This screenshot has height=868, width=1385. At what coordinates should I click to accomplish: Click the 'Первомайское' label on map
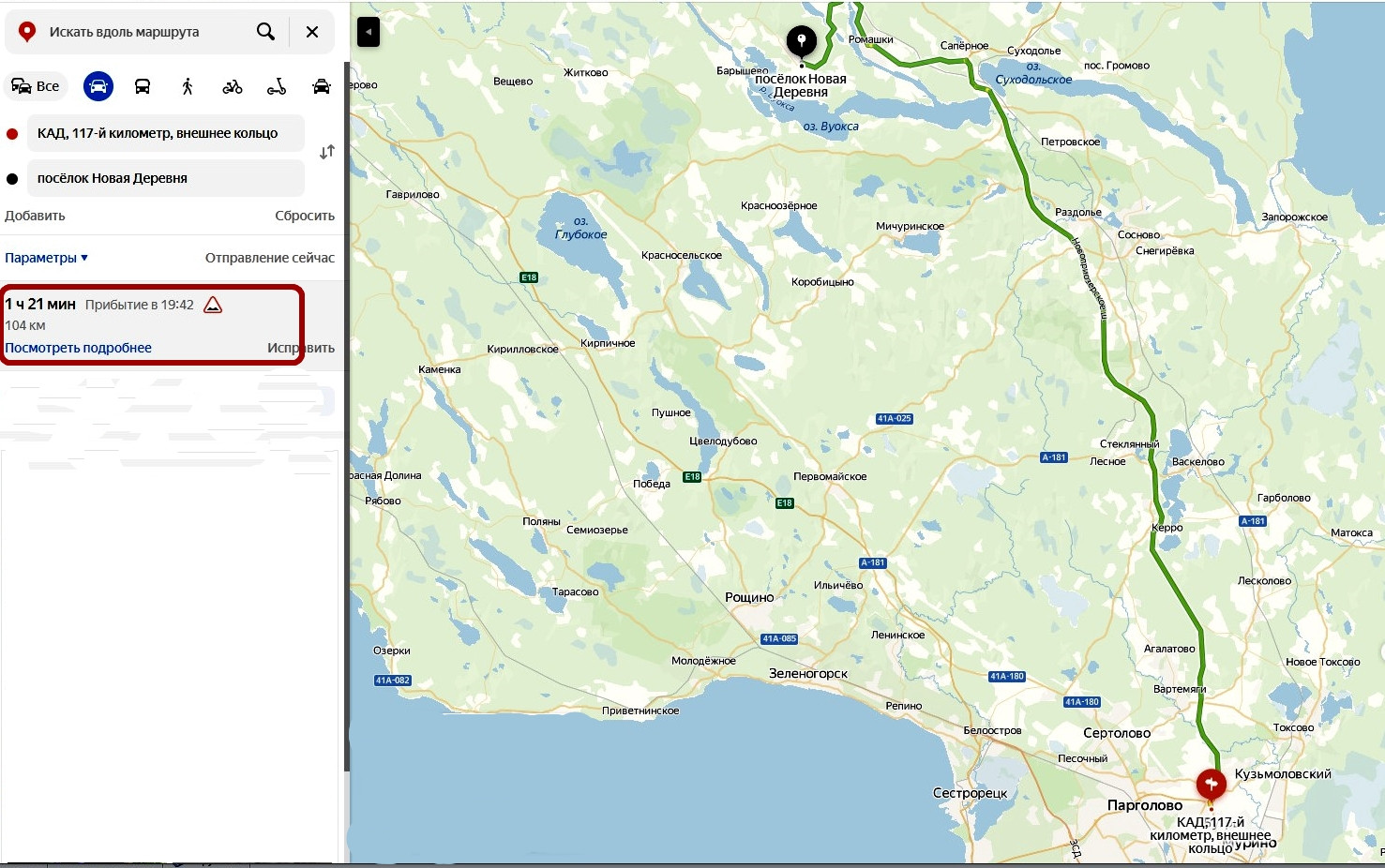tap(830, 476)
